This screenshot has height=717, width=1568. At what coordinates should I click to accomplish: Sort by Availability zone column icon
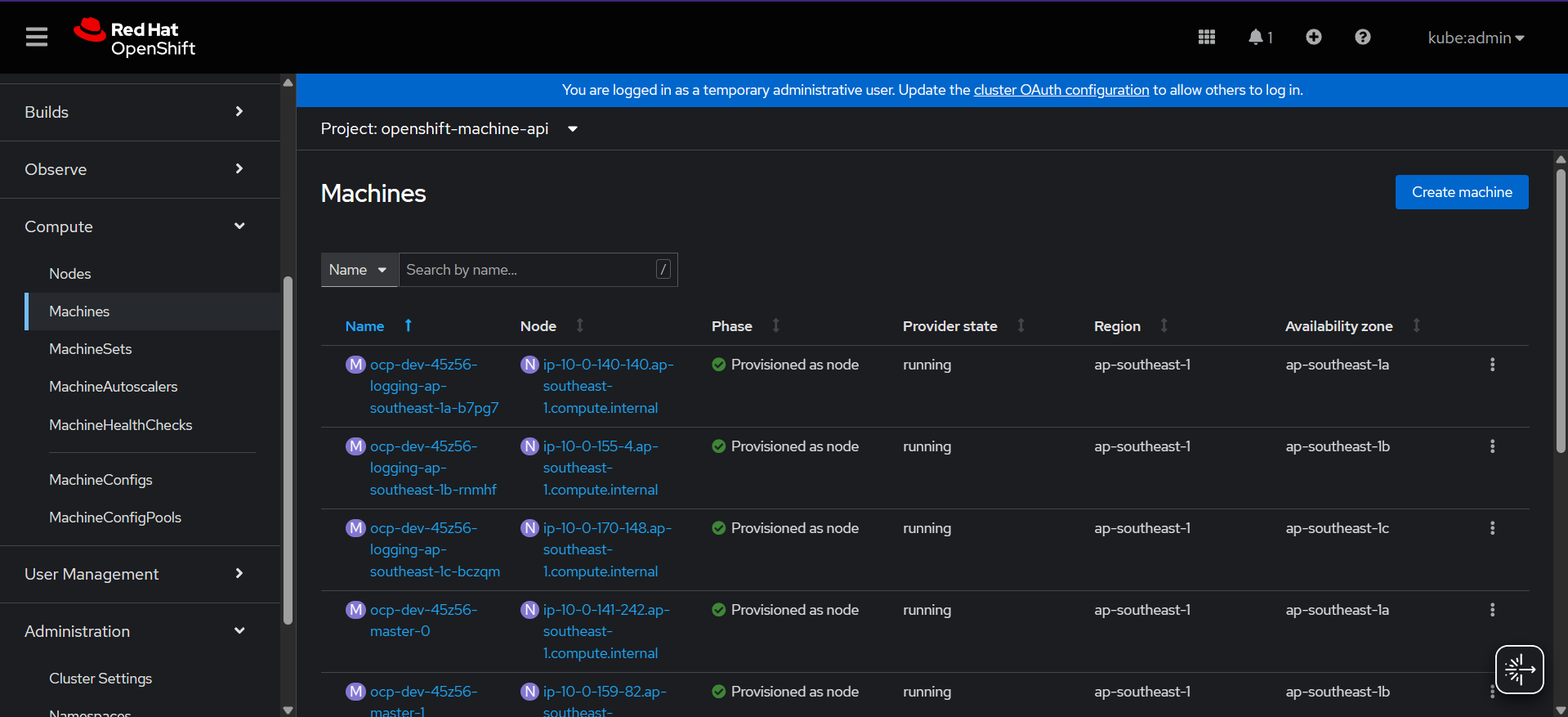[1417, 325]
